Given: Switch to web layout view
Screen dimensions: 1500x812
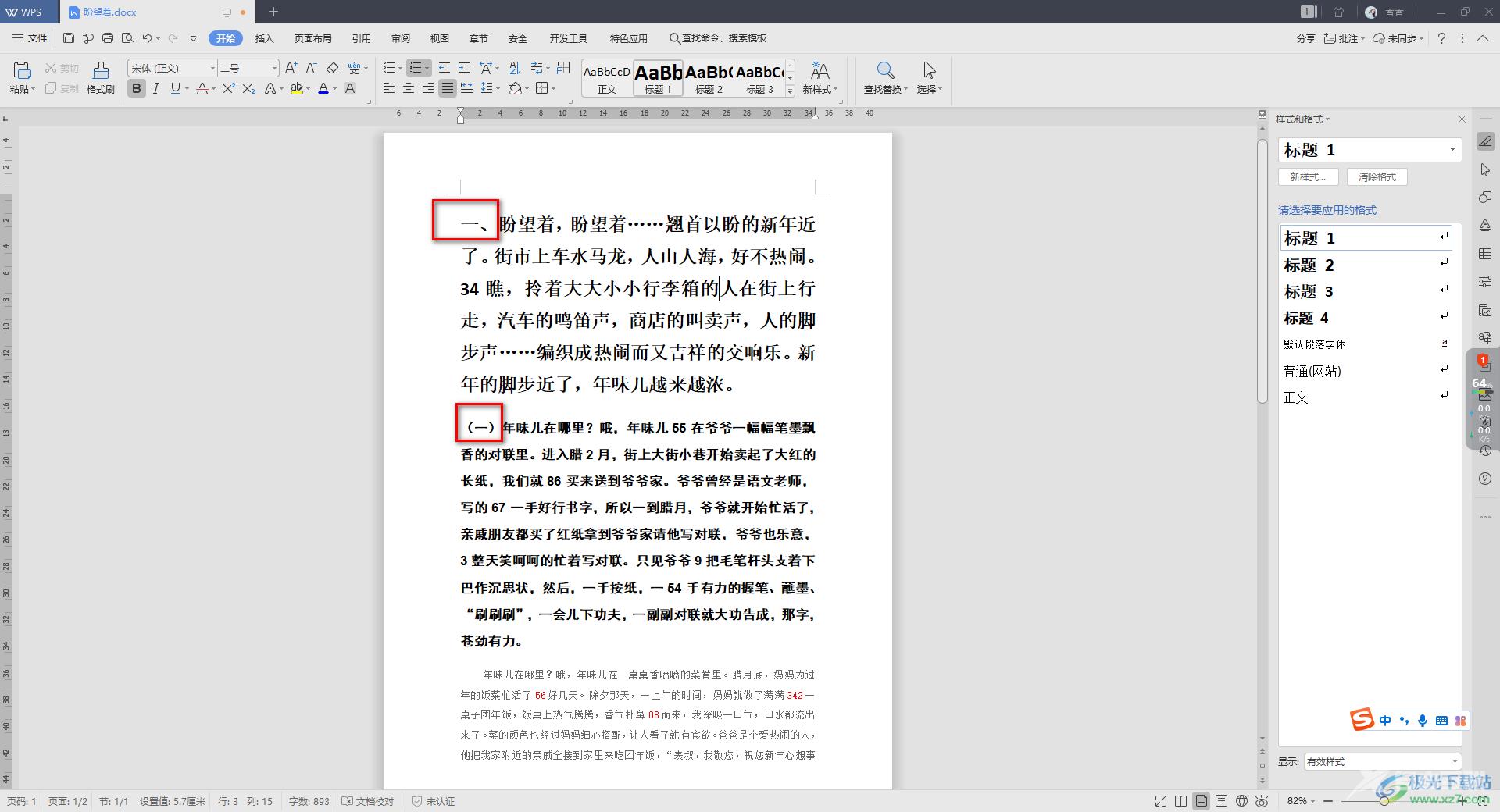Looking at the screenshot, I should (x=1242, y=801).
